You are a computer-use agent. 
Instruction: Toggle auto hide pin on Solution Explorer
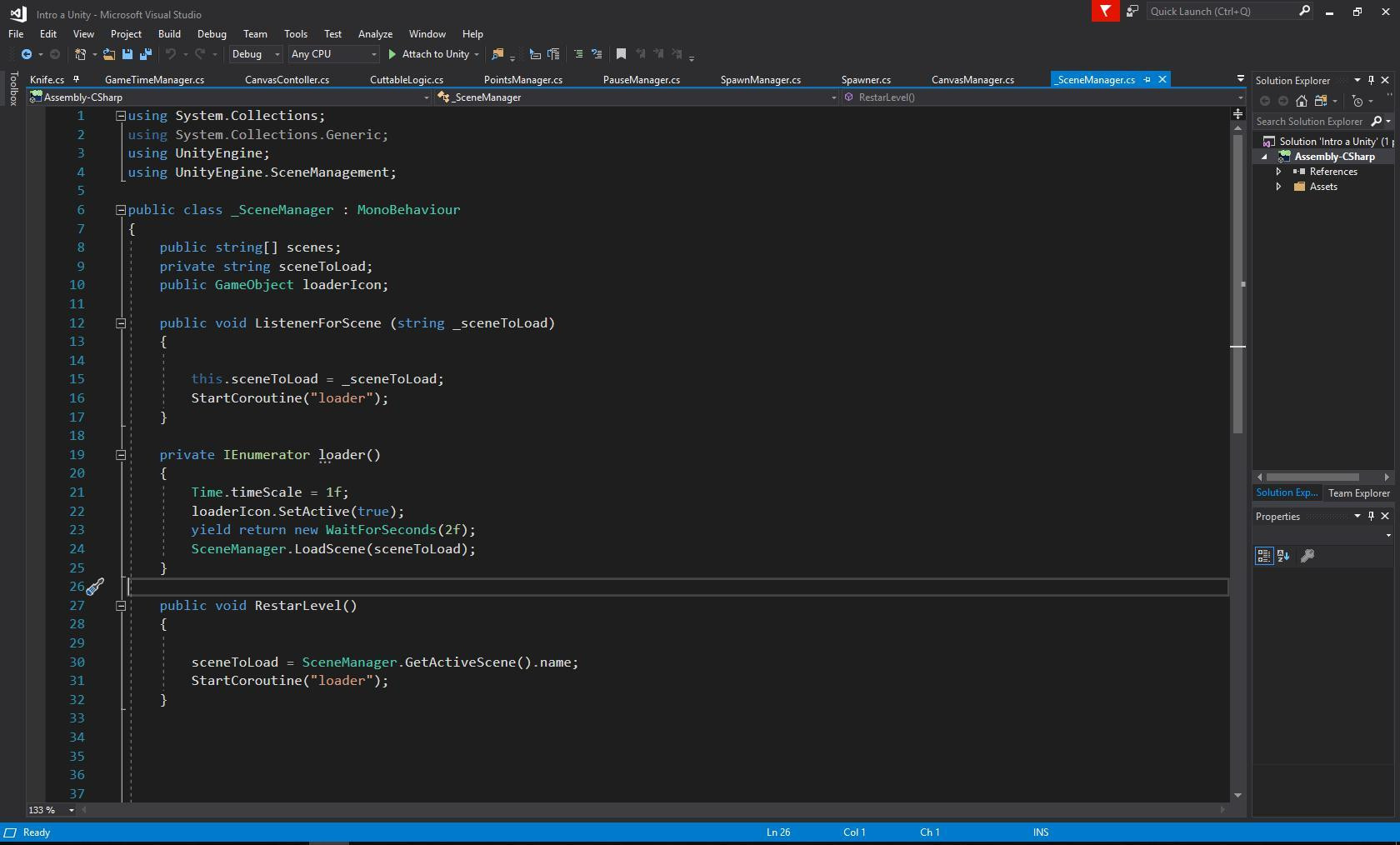click(1372, 80)
